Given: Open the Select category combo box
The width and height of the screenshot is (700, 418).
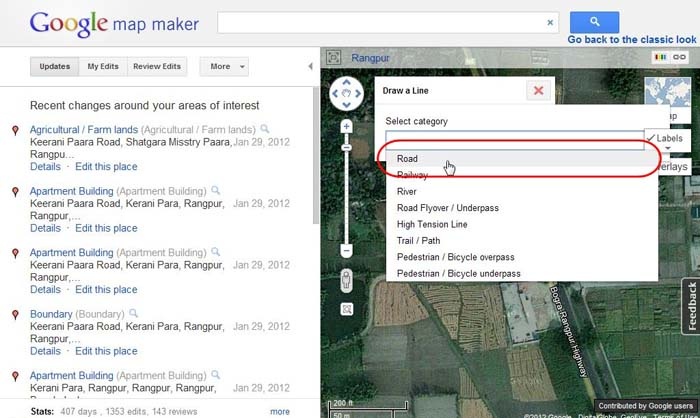Looking at the screenshot, I should (x=514, y=140).
